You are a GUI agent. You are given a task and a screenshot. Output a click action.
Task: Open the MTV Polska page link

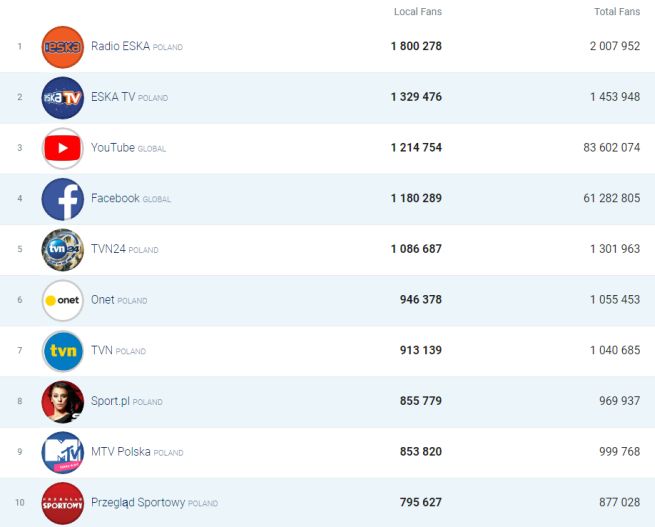point(120,452)
